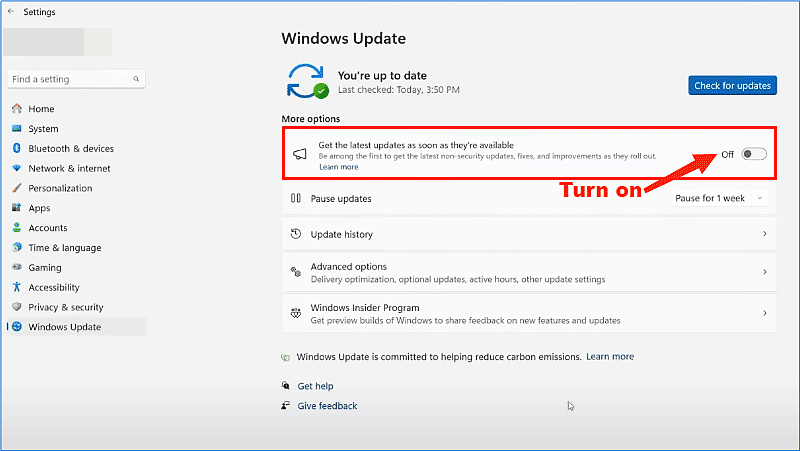Click the Update history clock icon
Image resolution: width=800 pixels, height=451 pixels.
point(296,234)
